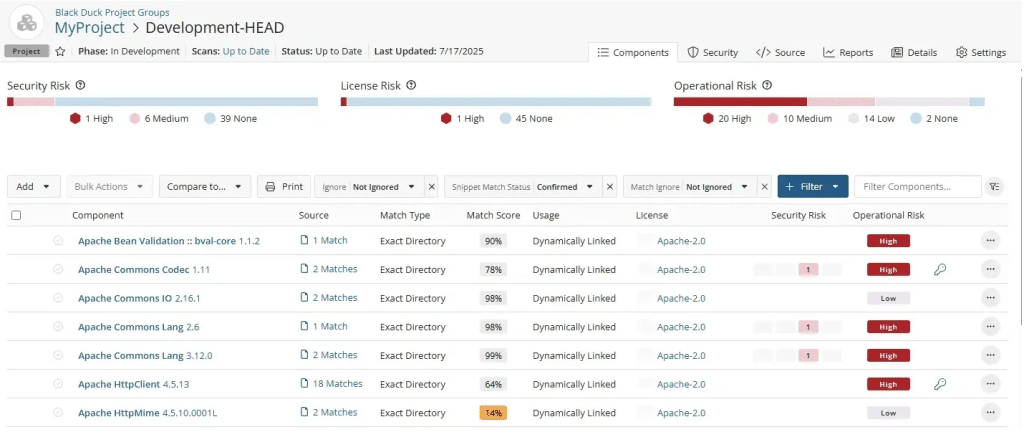The height and width of the screenshot is (437, 1024).
Task: Click medium vulnerability count for Commons Codec
Action: [808, 269]
